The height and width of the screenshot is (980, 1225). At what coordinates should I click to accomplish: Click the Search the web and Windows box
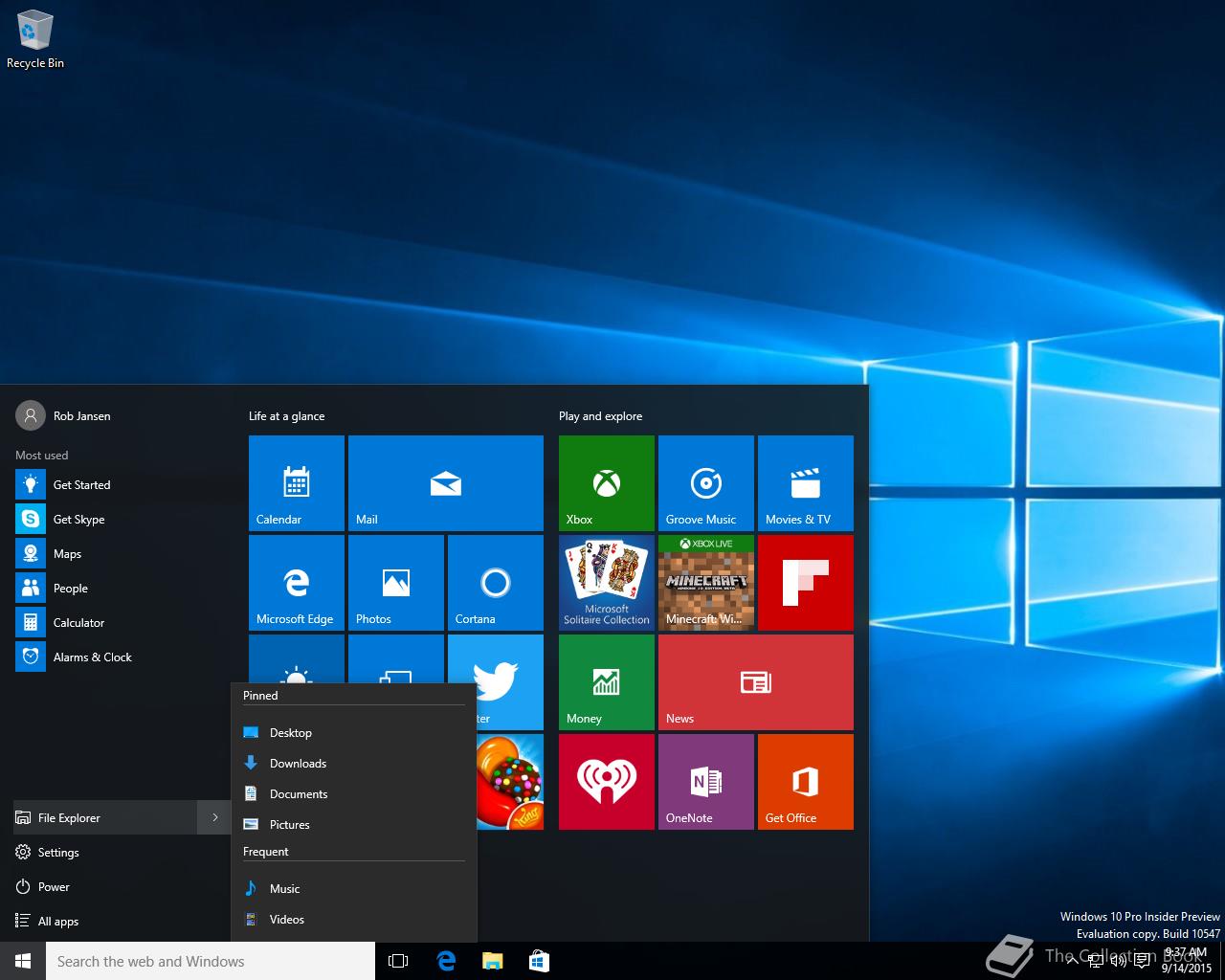pyautogui.click(x=211, y=961)
